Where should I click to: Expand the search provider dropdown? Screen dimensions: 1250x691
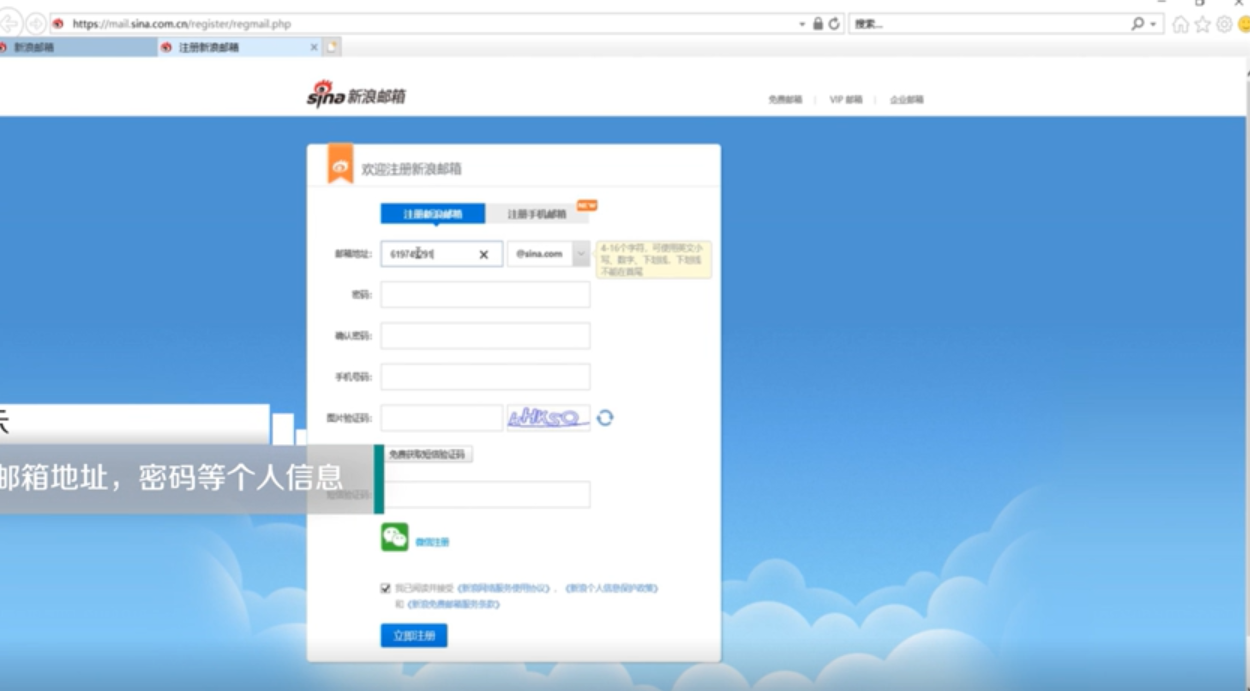coord(1153,24)
